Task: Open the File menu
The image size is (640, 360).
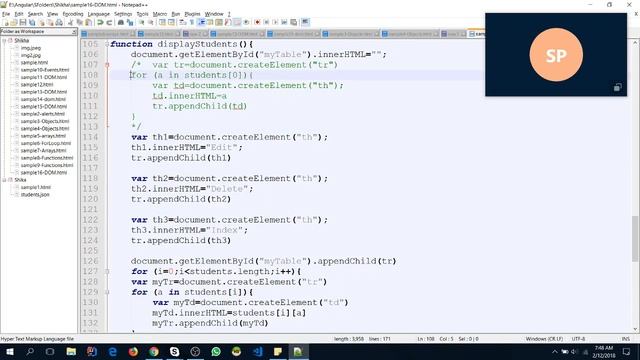Action: (6, 14)
